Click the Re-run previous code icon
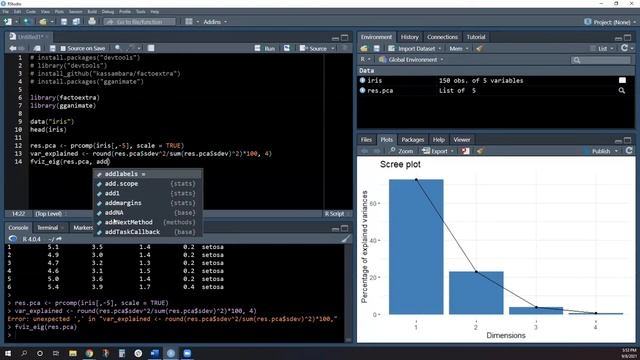Image resolution: width=640 pixels, height=360 pixels. [287, 48]
